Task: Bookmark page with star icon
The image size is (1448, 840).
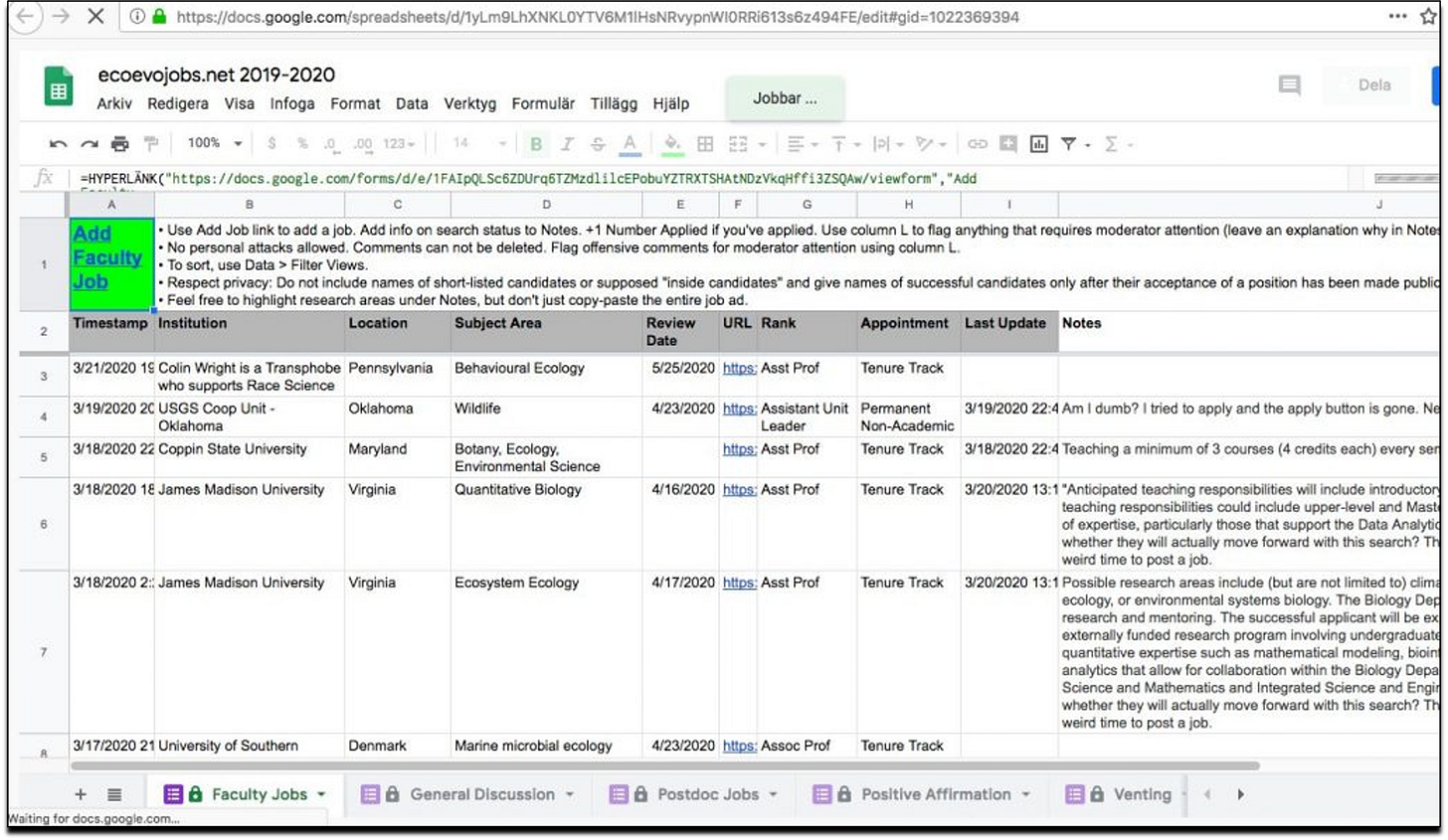Action: [x=1428, y=17]
